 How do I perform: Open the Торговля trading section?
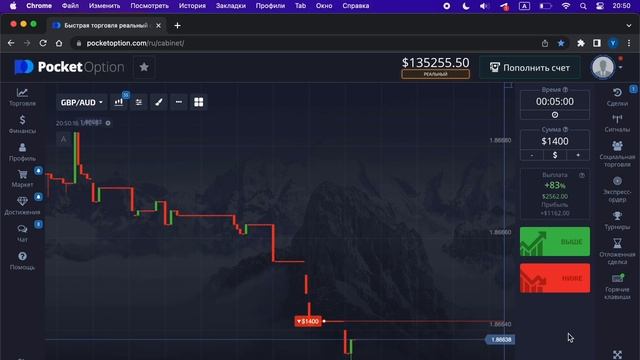pyautogui.click(x=22, y=97)
